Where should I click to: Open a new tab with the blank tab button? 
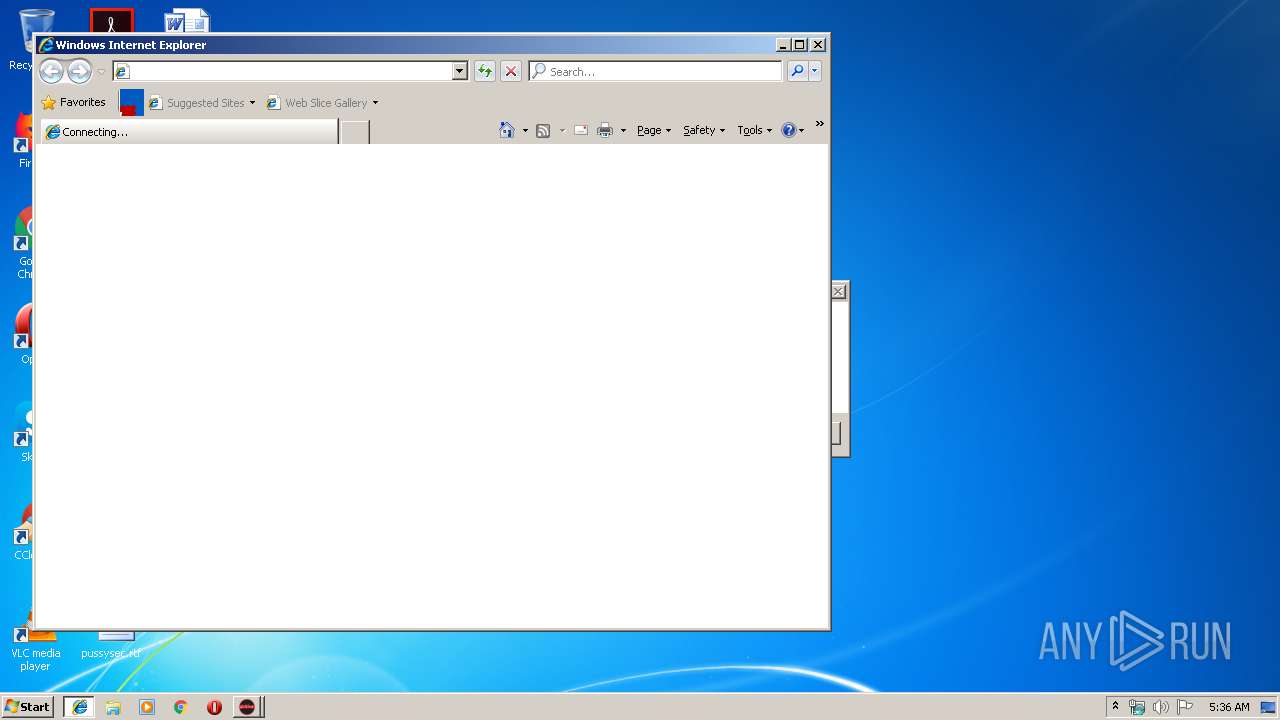[355, 131]
